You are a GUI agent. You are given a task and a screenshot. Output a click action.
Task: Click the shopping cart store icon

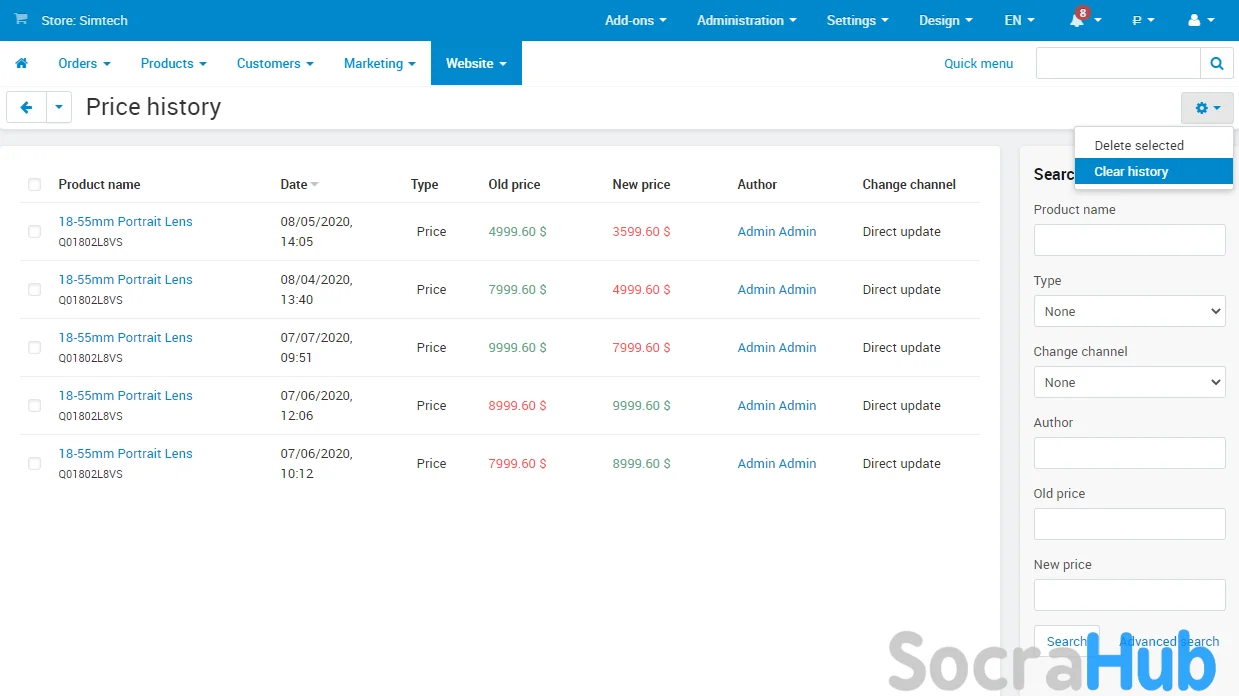coord(21,20)
